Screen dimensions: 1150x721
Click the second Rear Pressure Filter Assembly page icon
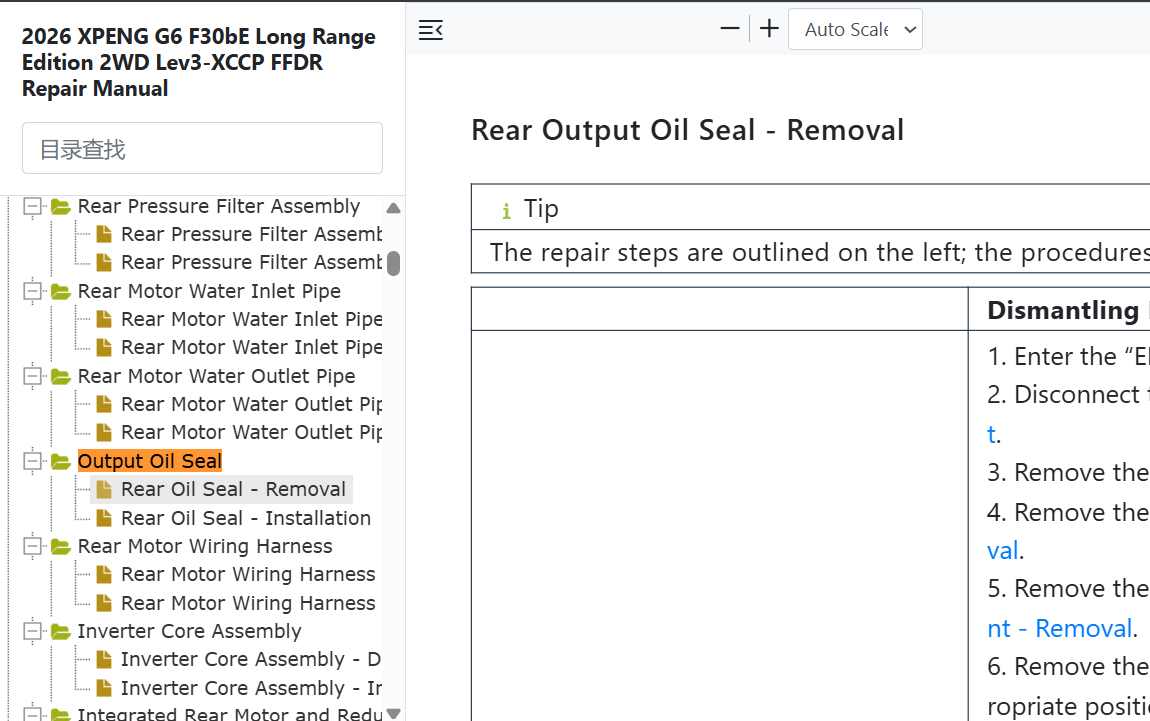(x=104, y=262)
